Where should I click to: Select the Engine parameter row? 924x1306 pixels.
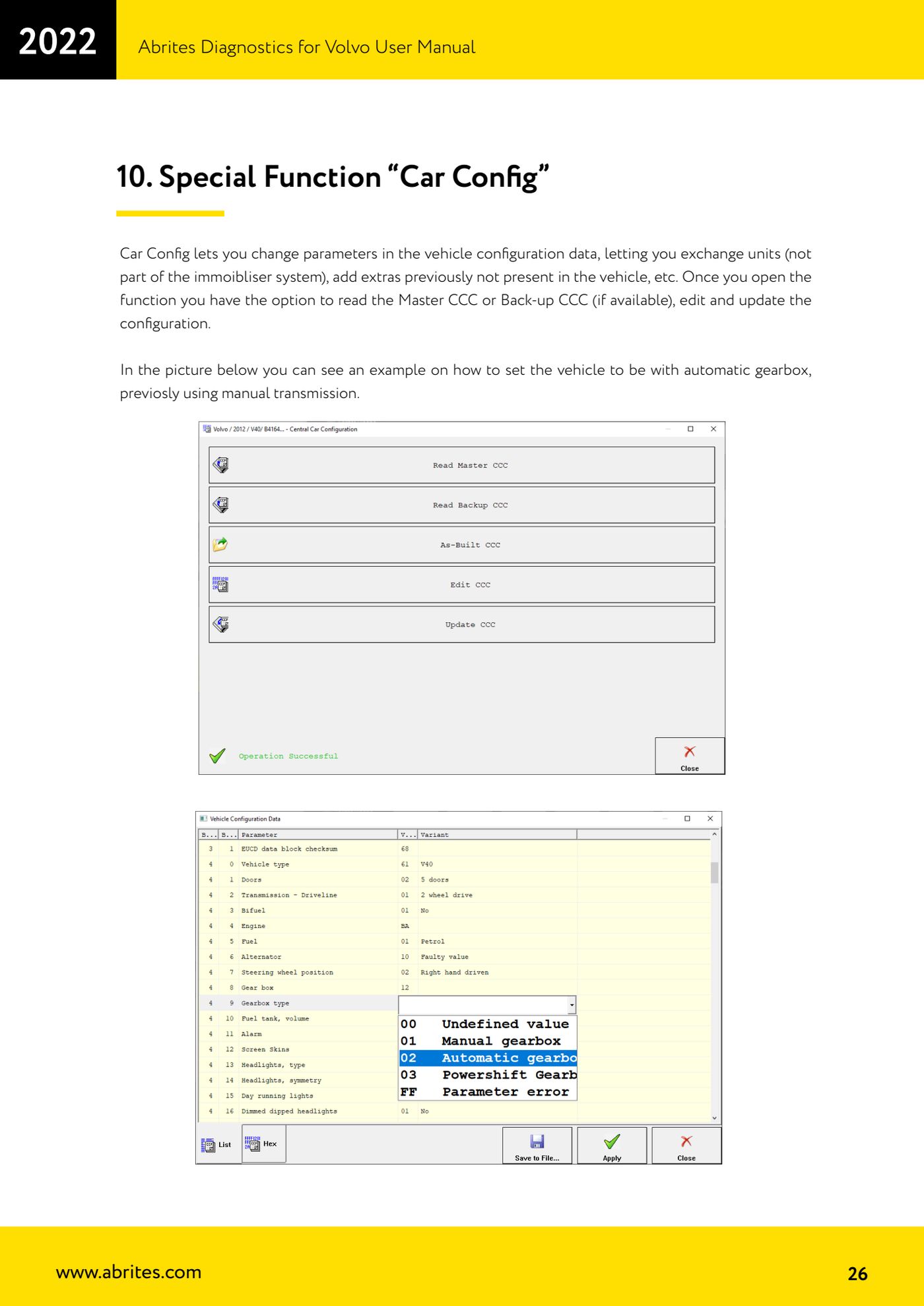[454, 927]
